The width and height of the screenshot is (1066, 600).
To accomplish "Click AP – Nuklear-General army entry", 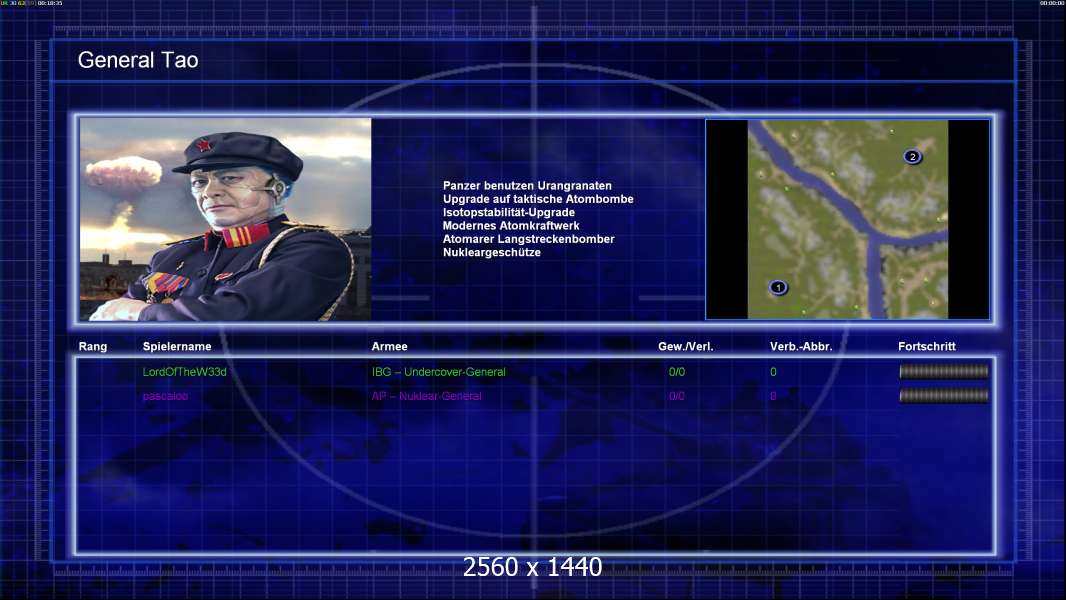I will click(426, 396).
